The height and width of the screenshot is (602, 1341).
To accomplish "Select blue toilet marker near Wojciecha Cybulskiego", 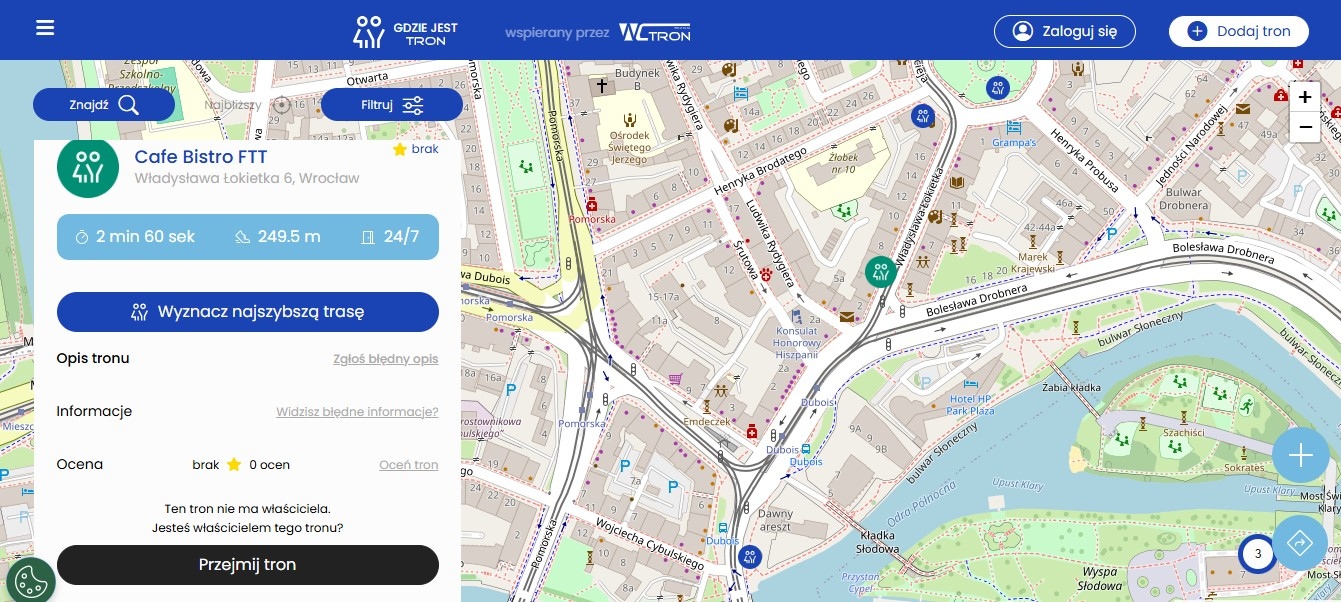I will [x=749, y=556].
